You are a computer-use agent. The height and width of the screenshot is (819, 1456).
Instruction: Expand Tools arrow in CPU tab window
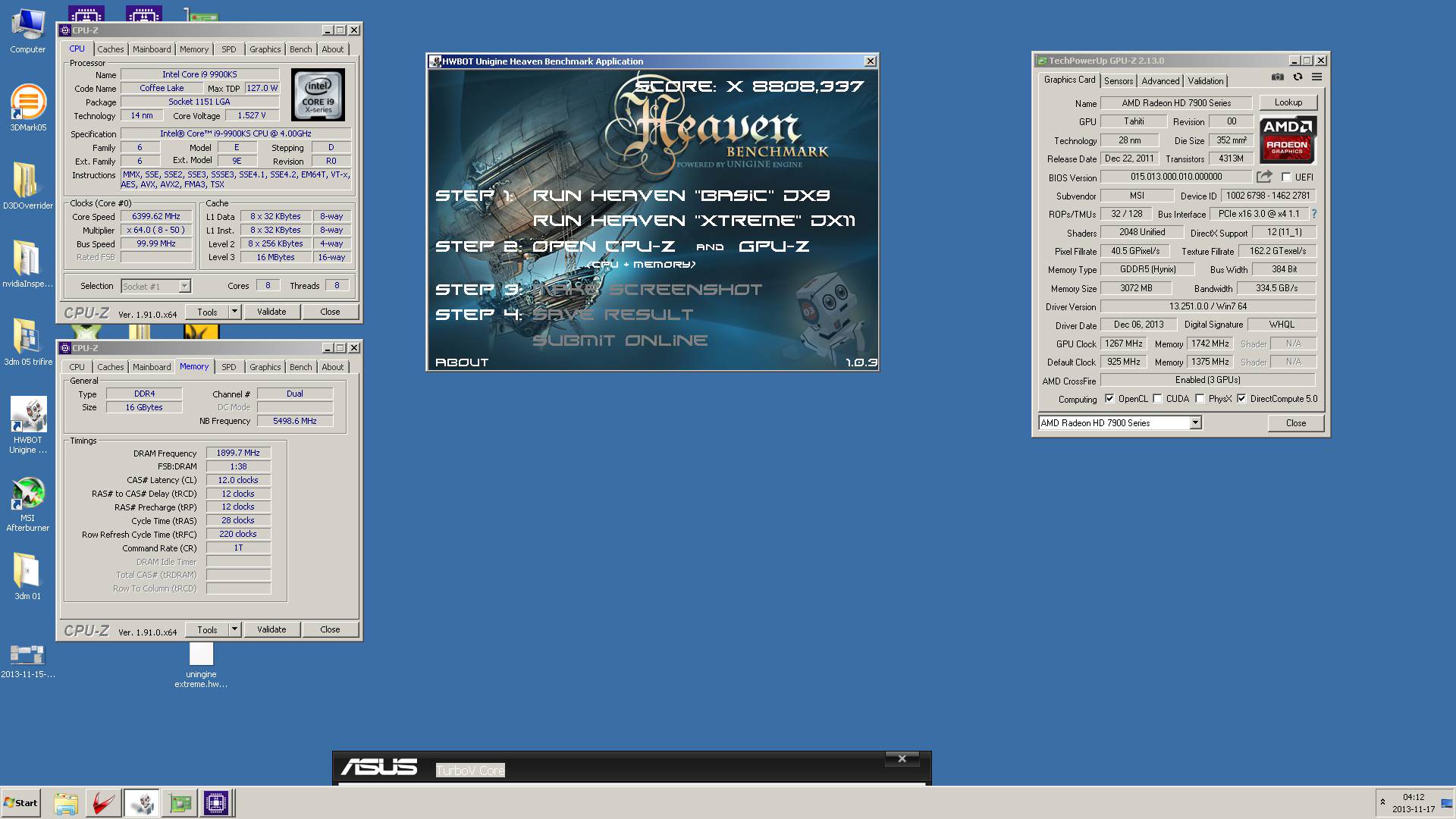(x=234, y=312)
